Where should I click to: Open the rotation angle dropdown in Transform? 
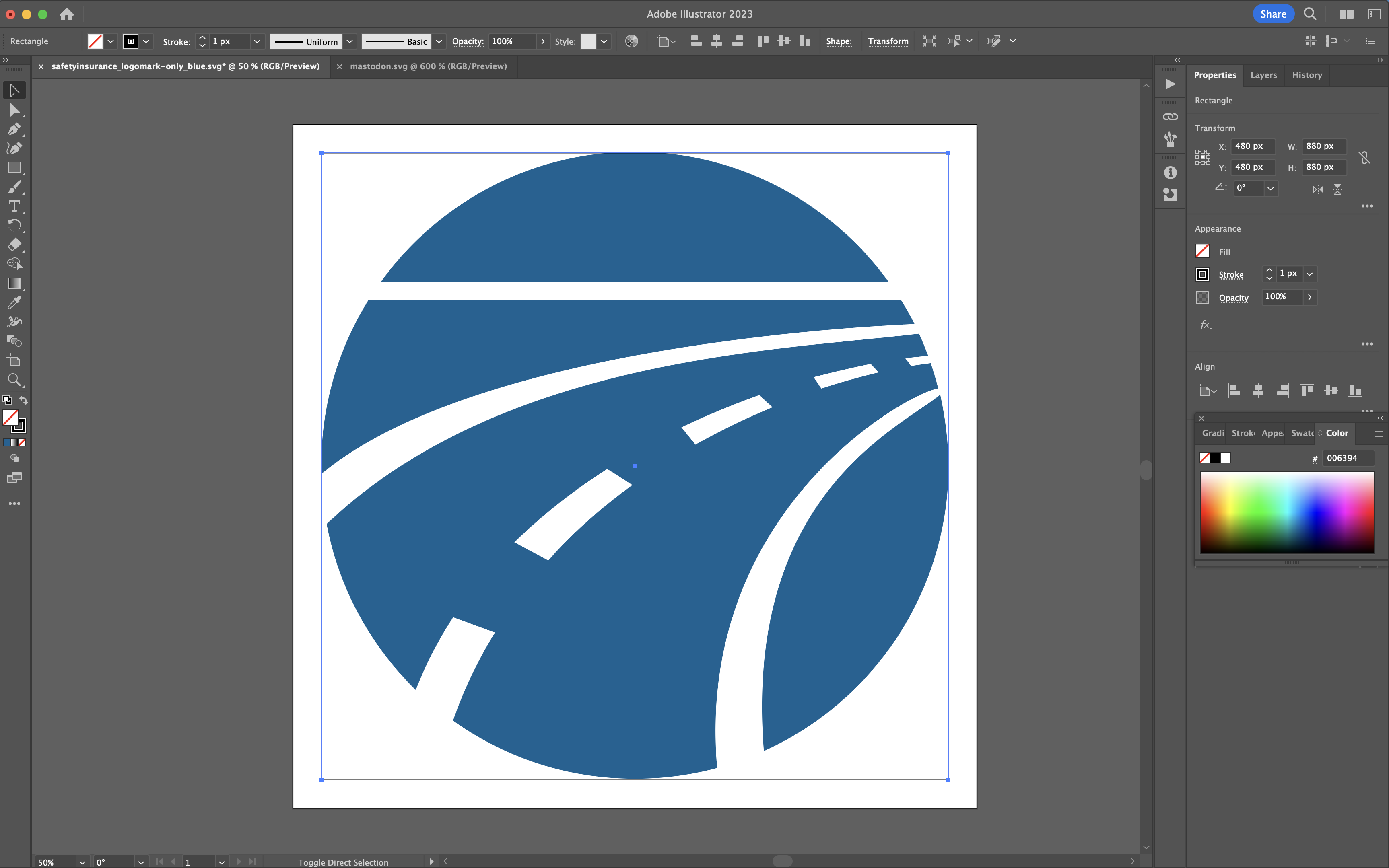pos(1271,188)
